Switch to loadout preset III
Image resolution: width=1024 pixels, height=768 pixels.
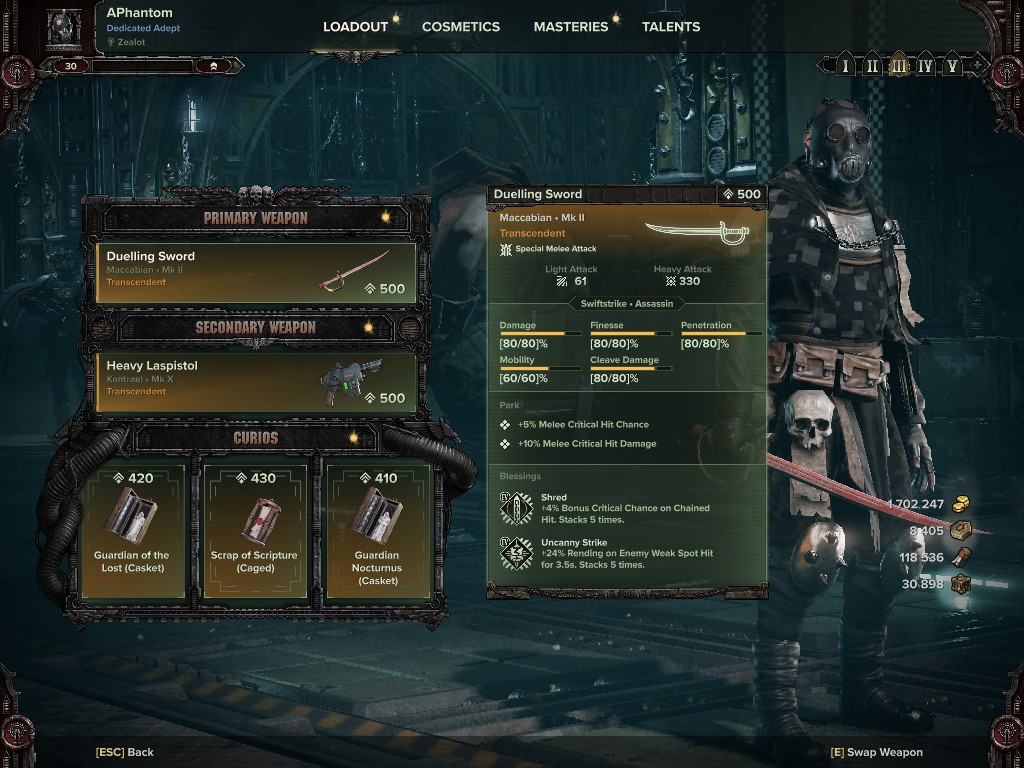click(x=899, y=65)
